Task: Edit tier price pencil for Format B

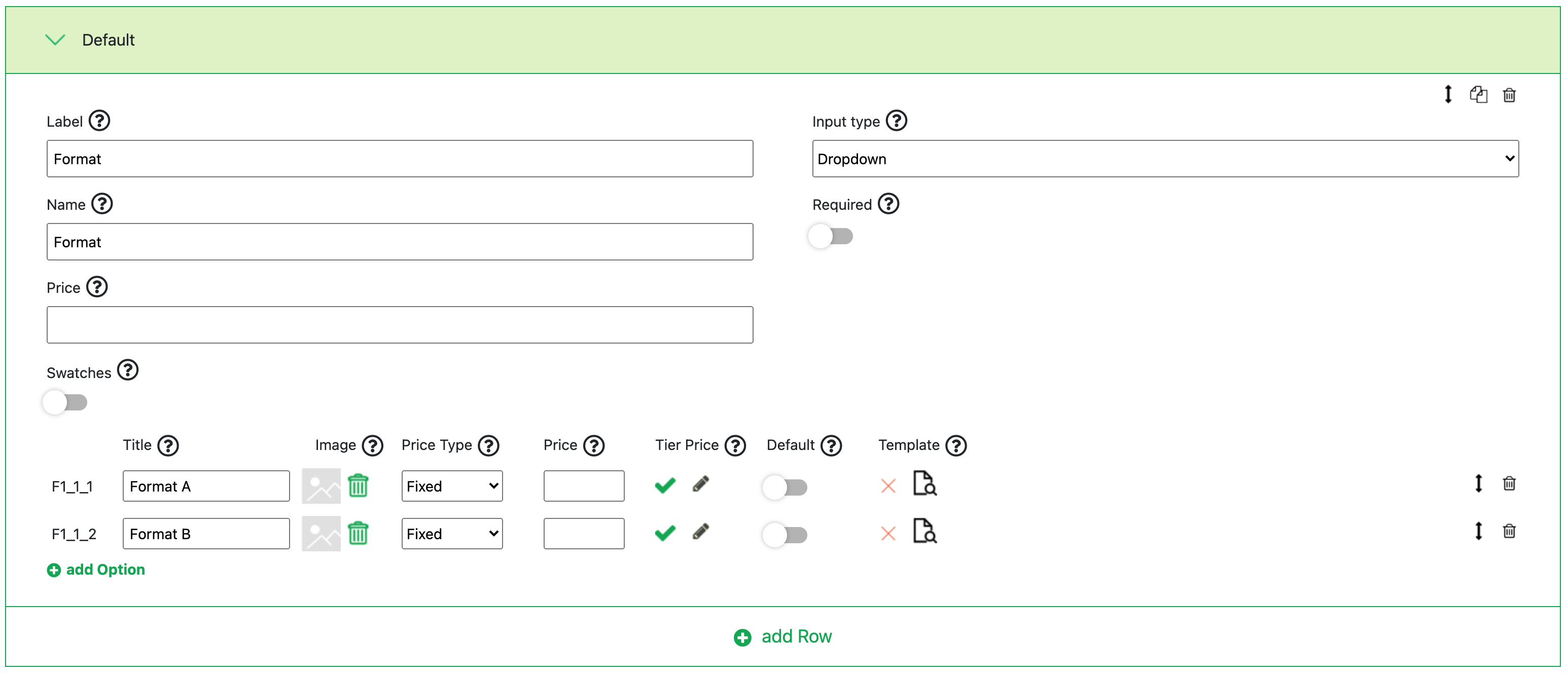Action: click(x=701, y=532)
